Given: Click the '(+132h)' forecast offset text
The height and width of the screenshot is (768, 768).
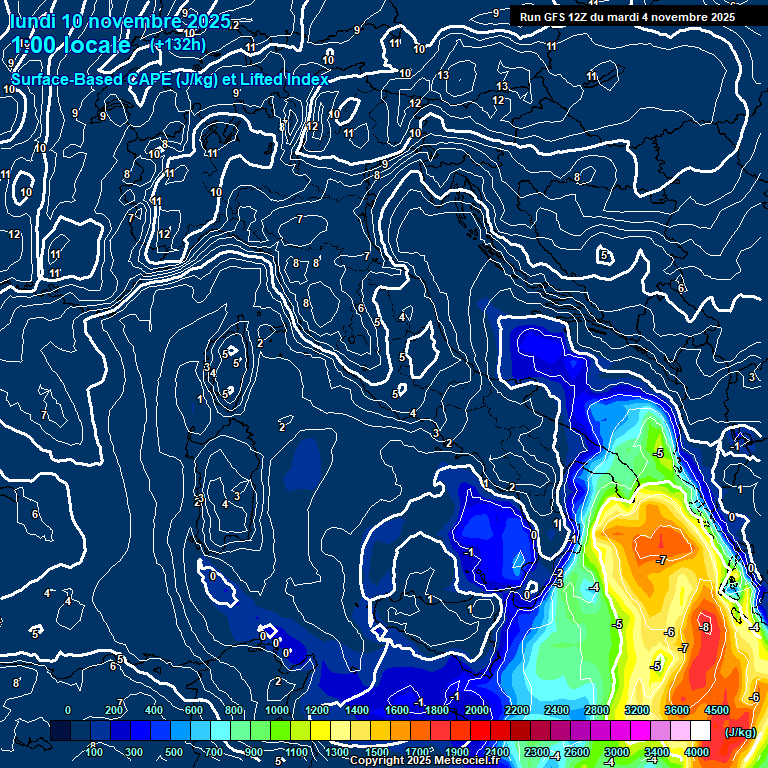Looking at the screenshot, I should click(x=178, y=45).
